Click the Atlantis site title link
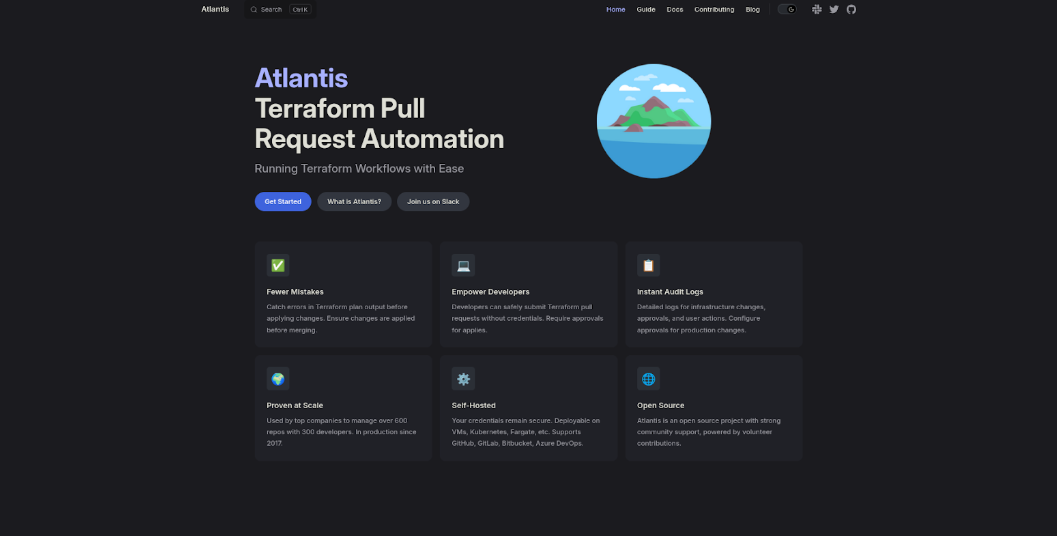Image resolution: width=1057 pixels, height=536 pixels. pyautogui.click(x=215, y=9)
